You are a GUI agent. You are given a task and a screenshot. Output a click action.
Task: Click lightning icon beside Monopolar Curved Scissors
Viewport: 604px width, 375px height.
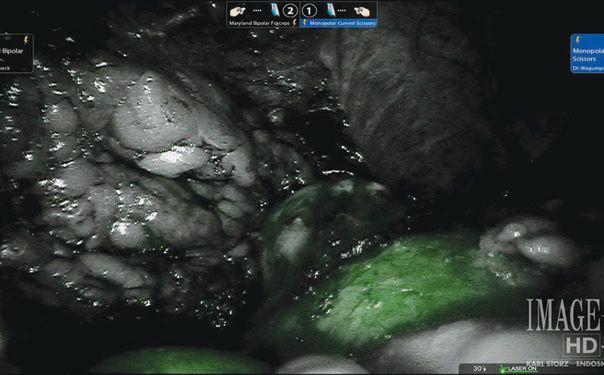tap(304, 23)
